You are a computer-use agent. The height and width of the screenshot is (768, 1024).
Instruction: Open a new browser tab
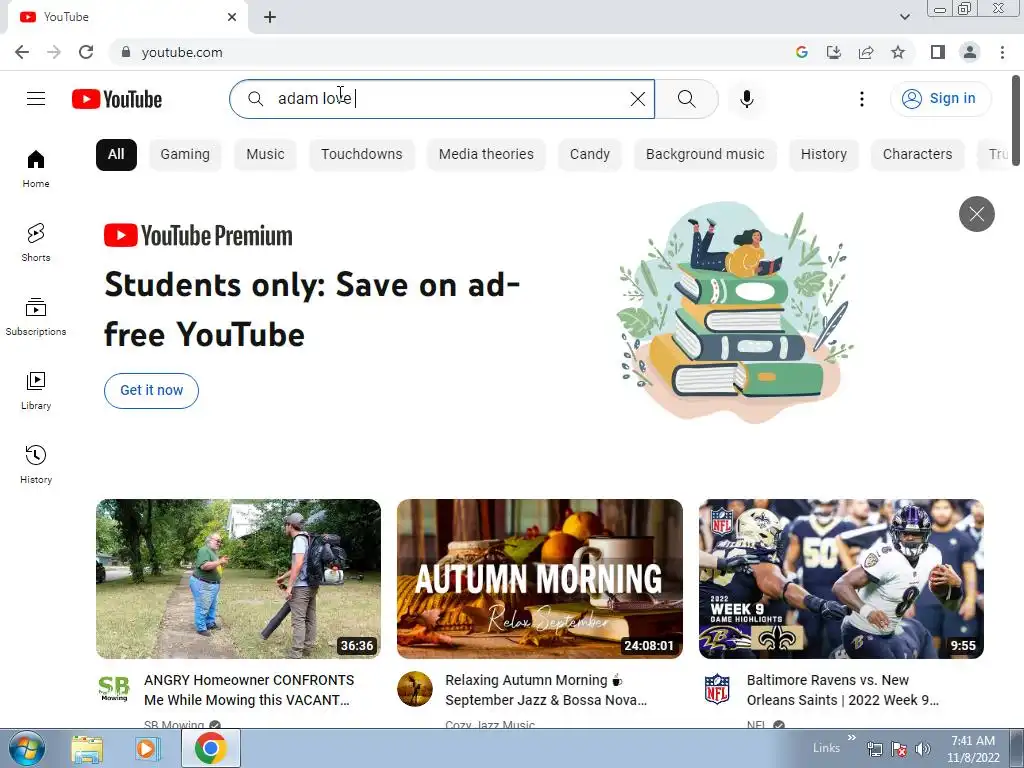coord(270,17)
